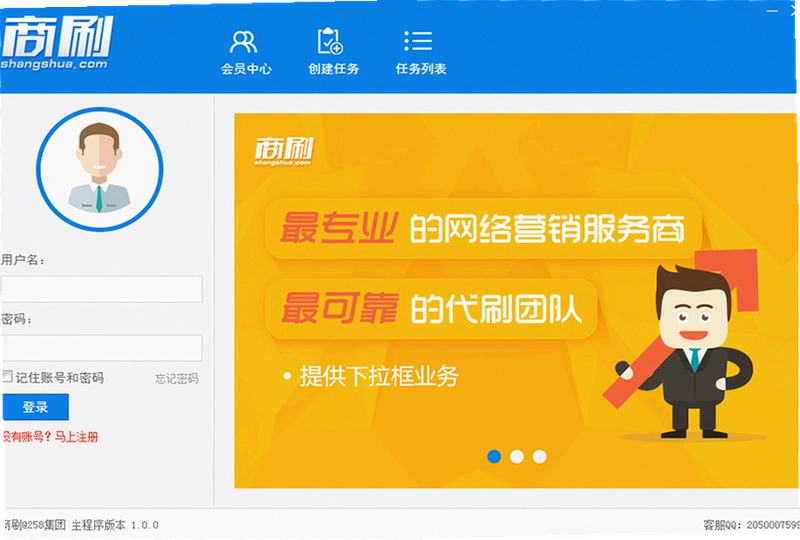Focus the 用户名 username input field
Image resolution: width=800 pixels, height=540 pixels.
102,289
